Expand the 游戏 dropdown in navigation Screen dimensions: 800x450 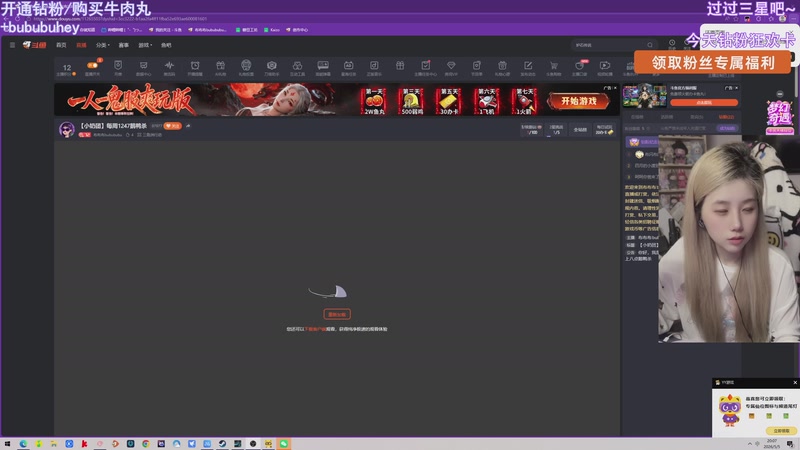145,45
